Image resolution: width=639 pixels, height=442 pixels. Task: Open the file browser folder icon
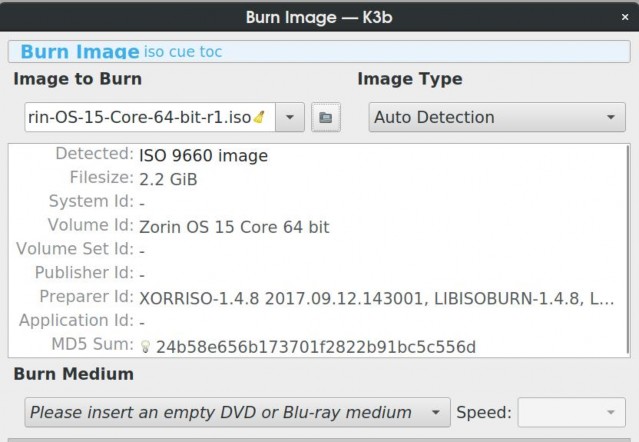326,117
